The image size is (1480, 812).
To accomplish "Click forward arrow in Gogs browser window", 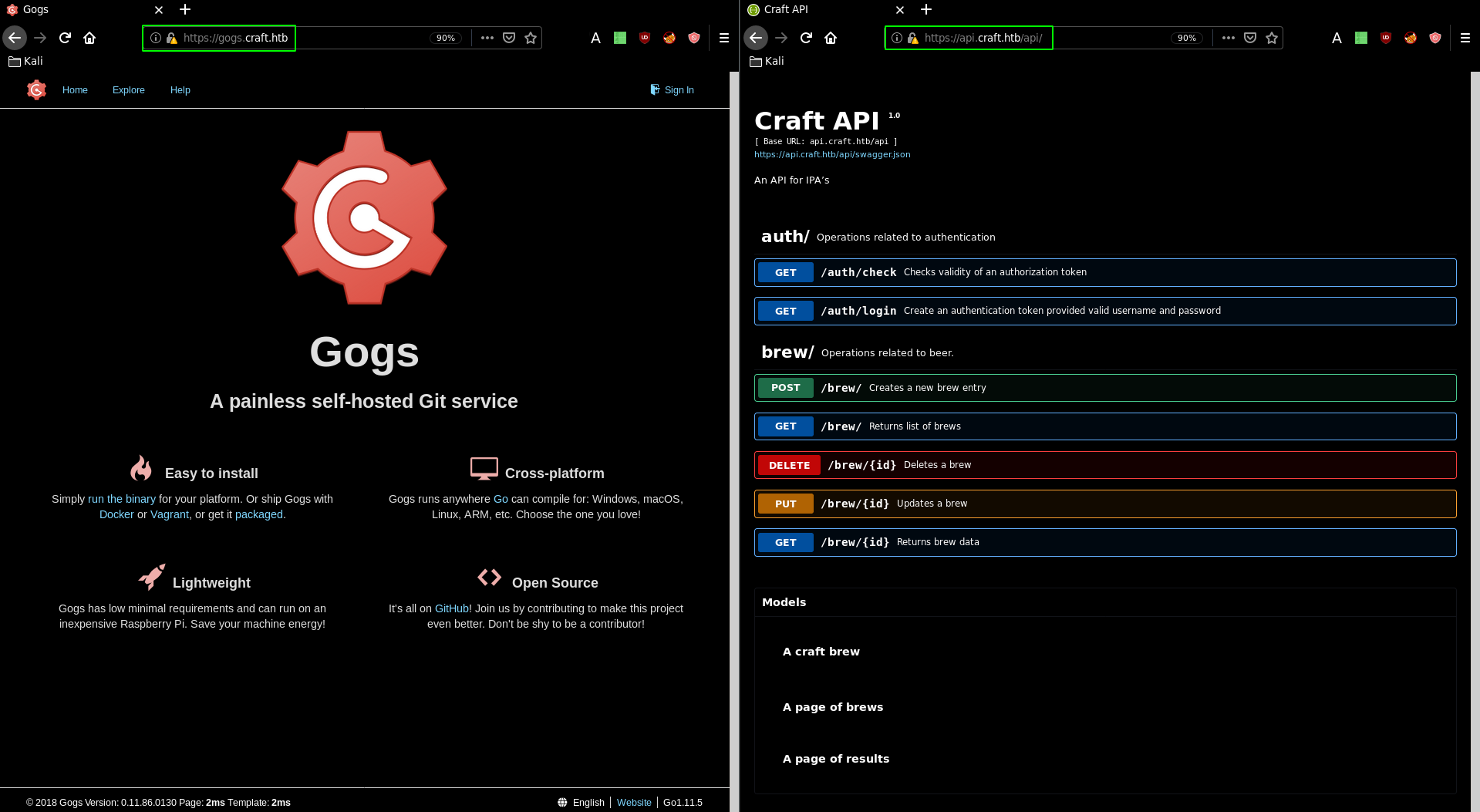I will (40, 38).
